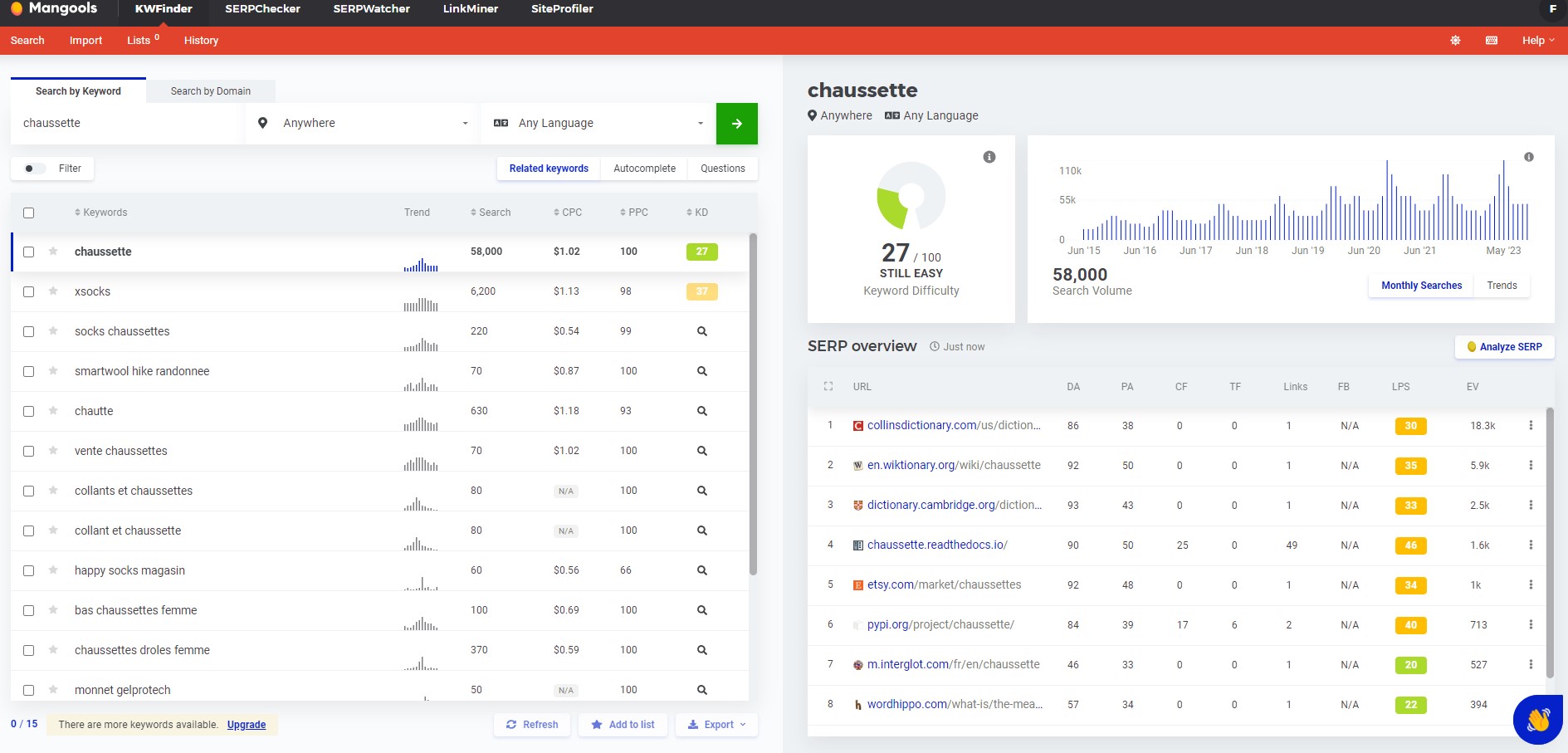Viewport: 1568px width, 753px height.
Task: Follow the Upgrade link
Action: (247, 725)
